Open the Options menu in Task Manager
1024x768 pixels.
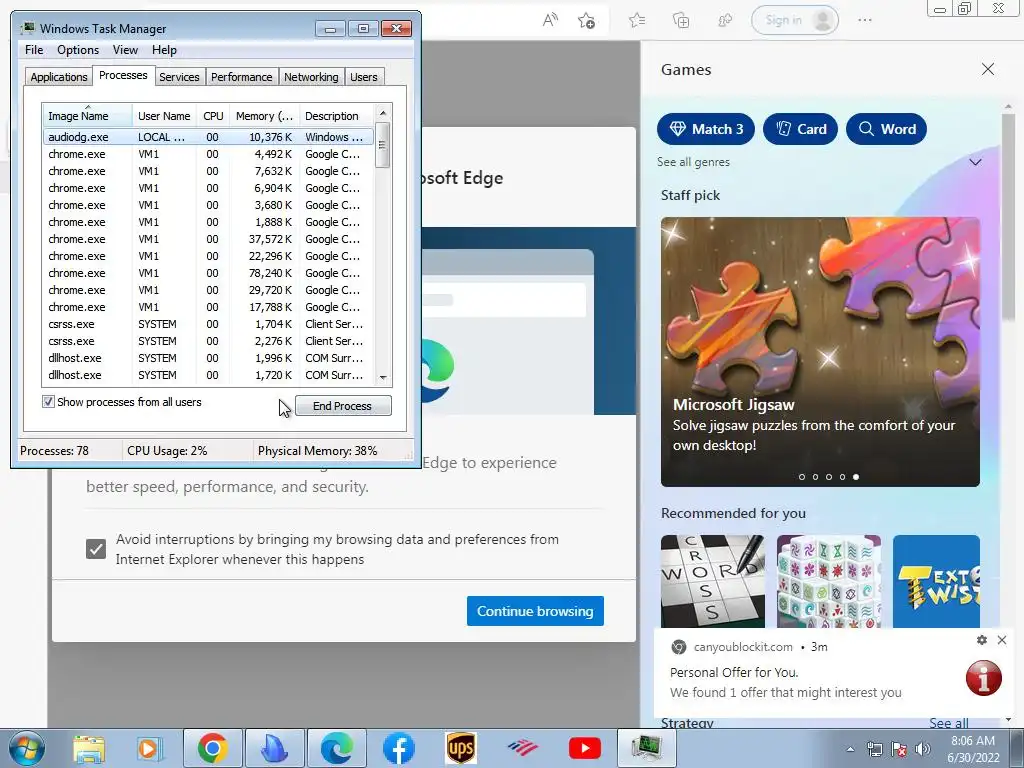coord(78,50)
